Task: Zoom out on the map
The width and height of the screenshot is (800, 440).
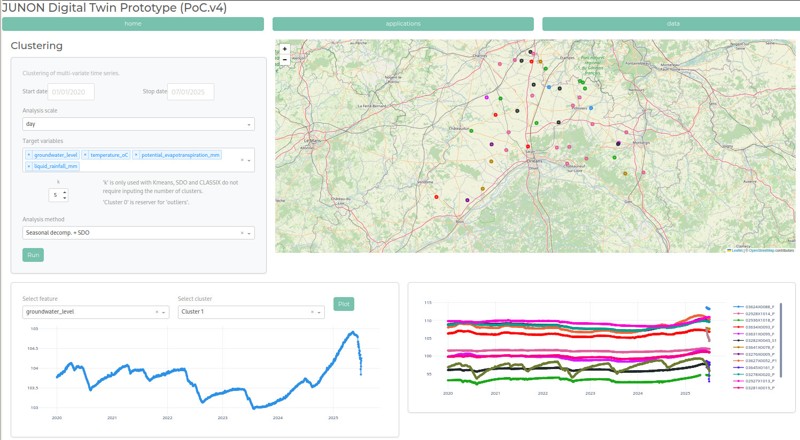Action: click(x=285, y=60)
